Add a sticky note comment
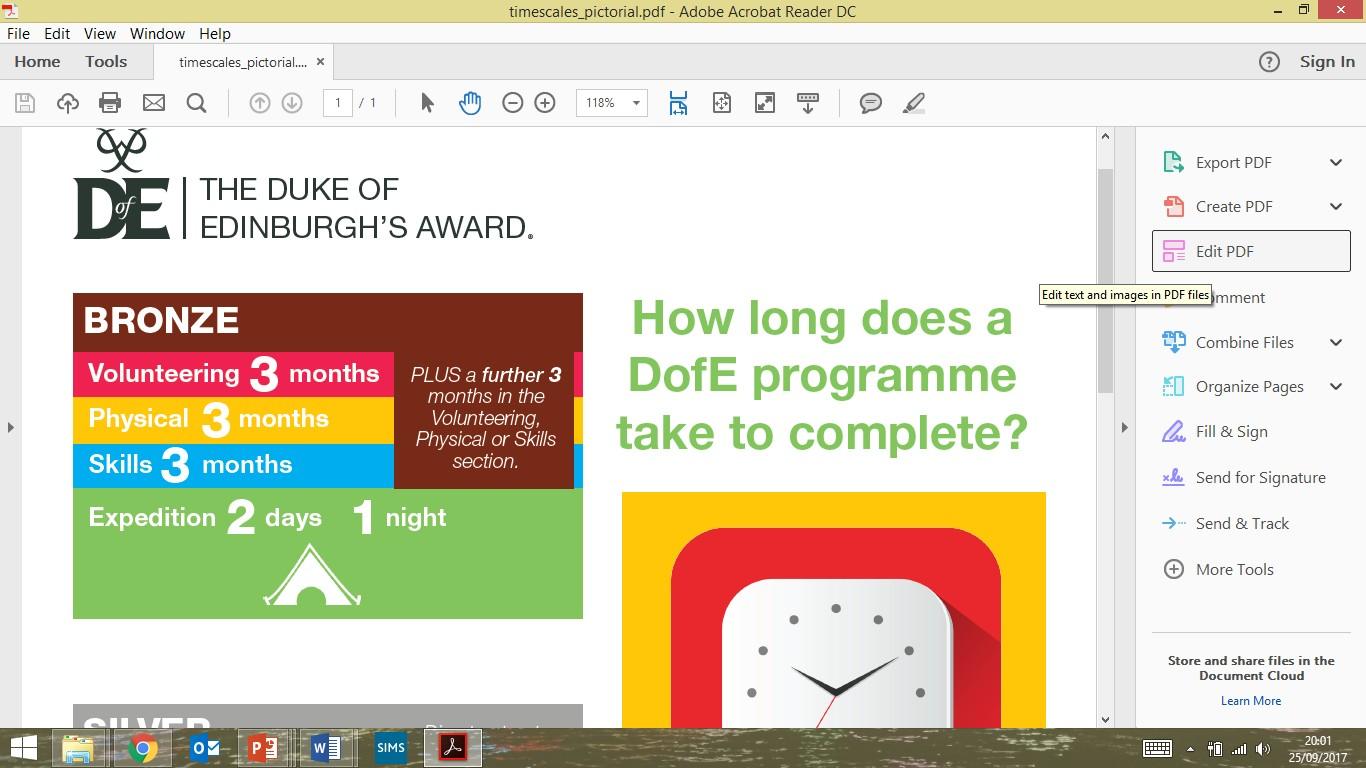The width and height of the screenshot is (1366, 768). tap(871, 103)
